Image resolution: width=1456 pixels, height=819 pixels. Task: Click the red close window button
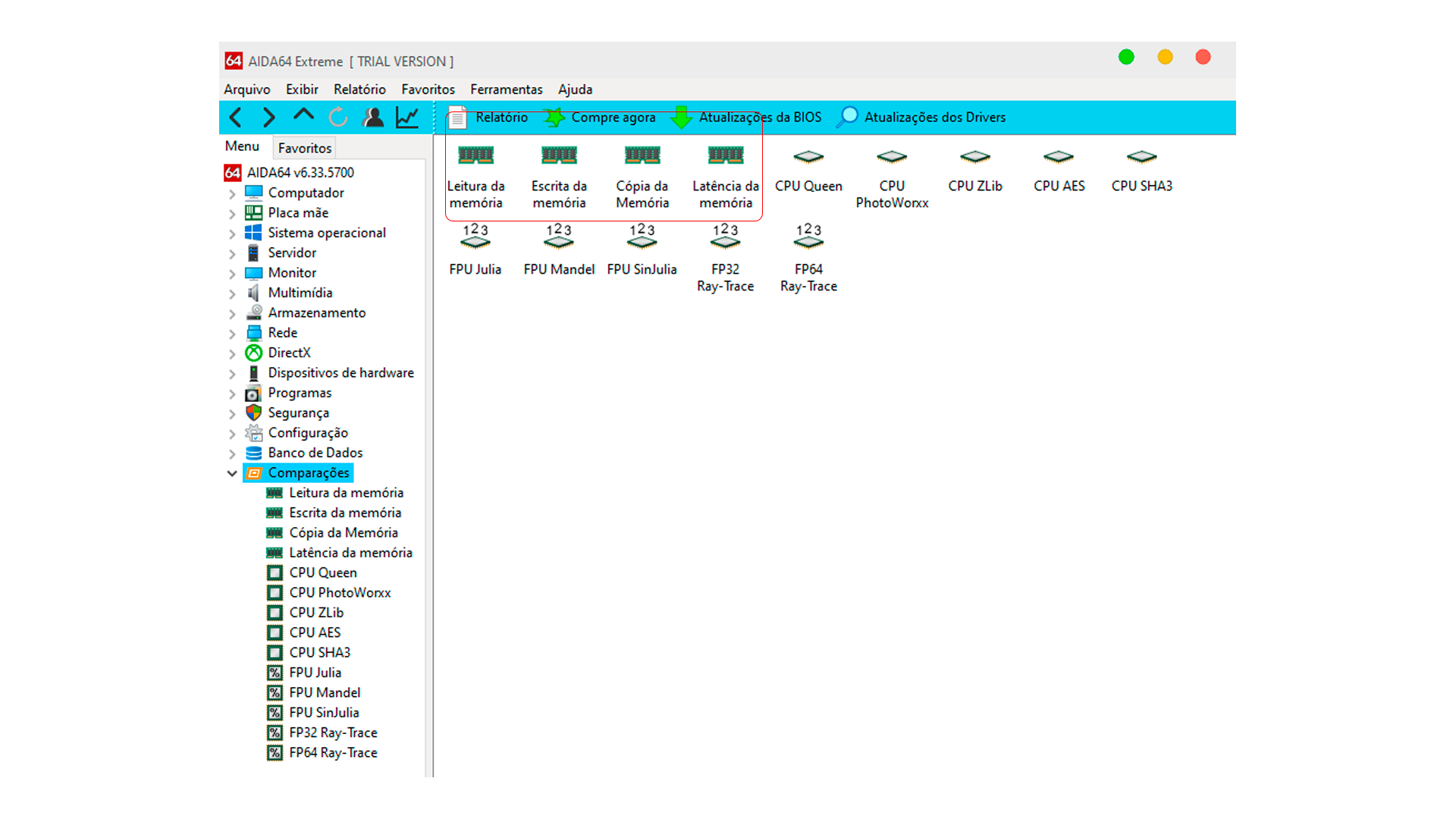pyautogui.click(x=1203, y=57)
